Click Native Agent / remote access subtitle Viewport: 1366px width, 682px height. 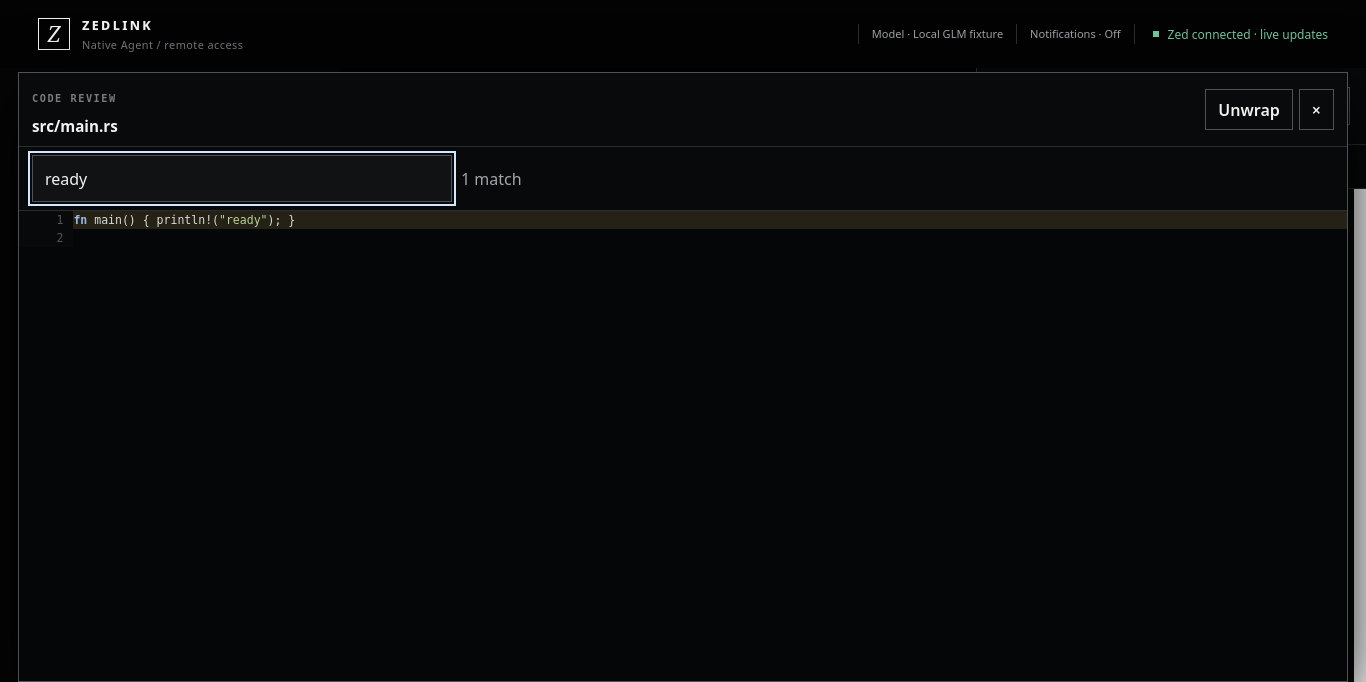click(162, 45)
